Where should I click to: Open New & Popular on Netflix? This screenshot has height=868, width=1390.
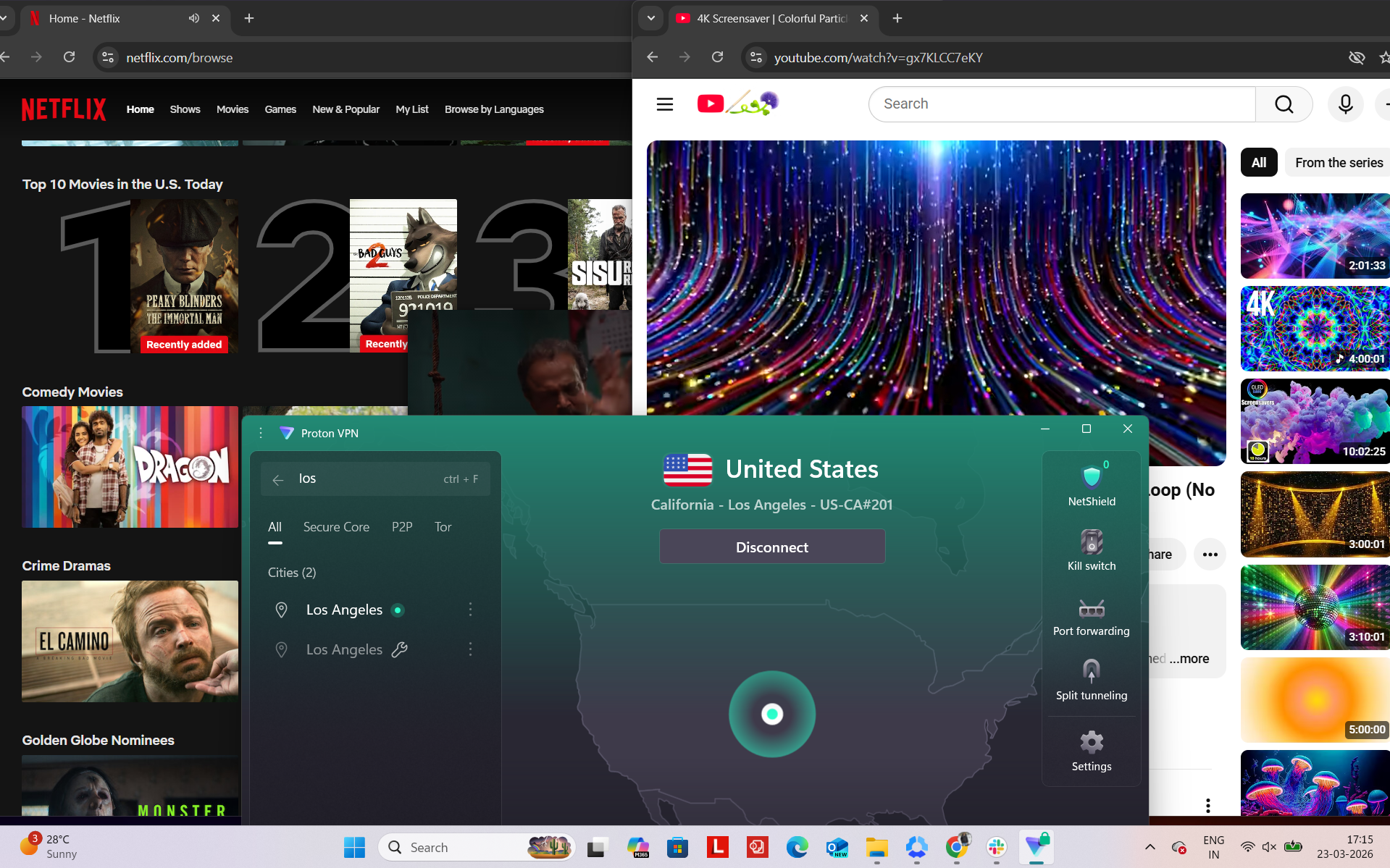346,109
